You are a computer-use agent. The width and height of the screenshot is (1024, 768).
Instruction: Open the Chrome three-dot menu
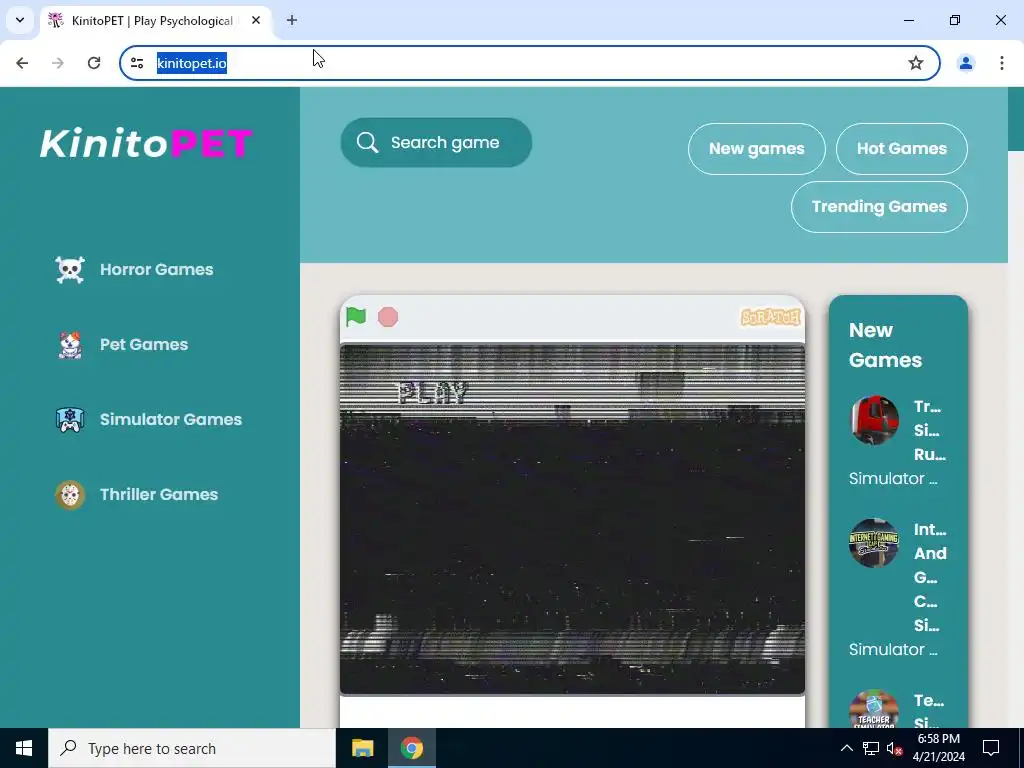[1001, 63]
